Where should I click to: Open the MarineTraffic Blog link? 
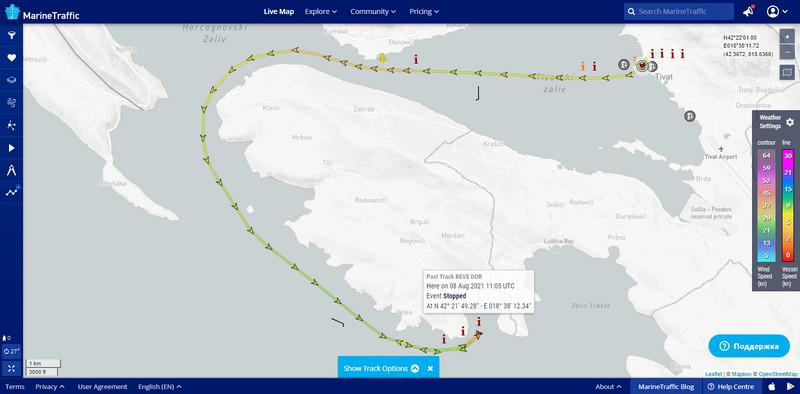(666, 386)
